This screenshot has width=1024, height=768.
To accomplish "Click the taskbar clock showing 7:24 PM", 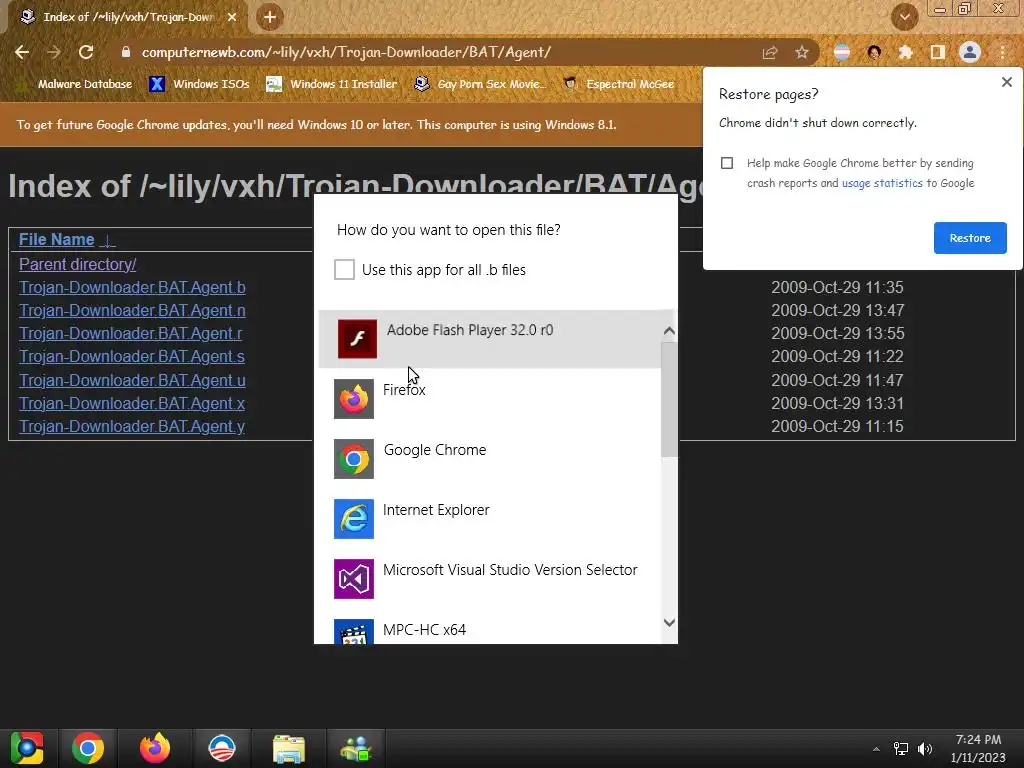I will [x=978, y=748].
